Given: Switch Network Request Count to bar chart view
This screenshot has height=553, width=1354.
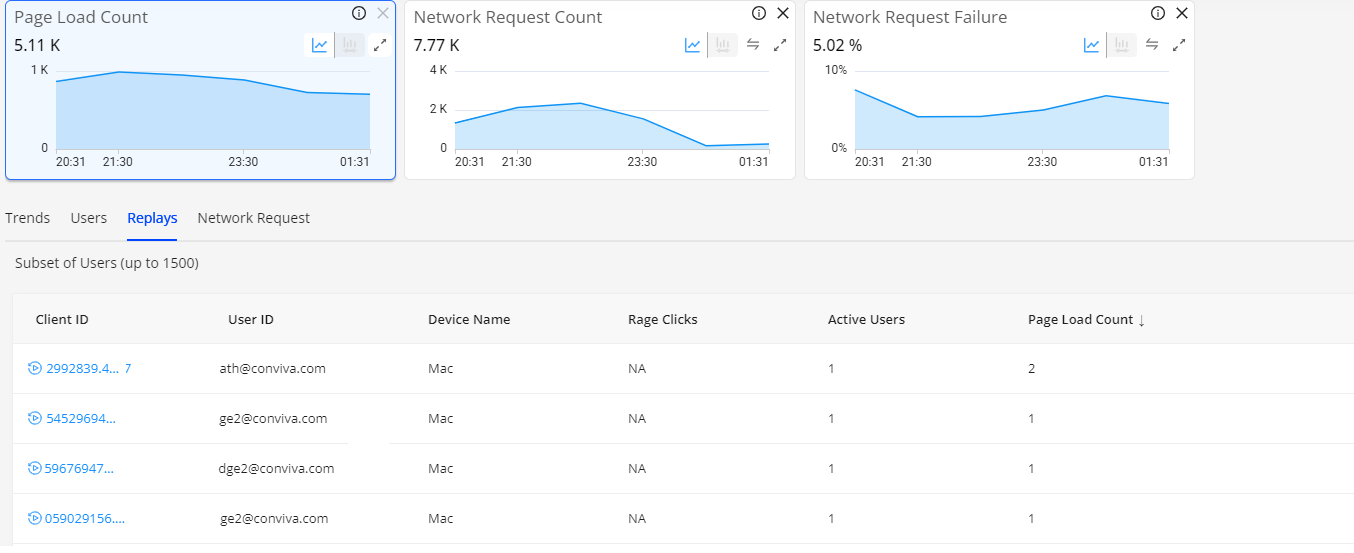Looking at the screenshot, I should tap(723, 45).
